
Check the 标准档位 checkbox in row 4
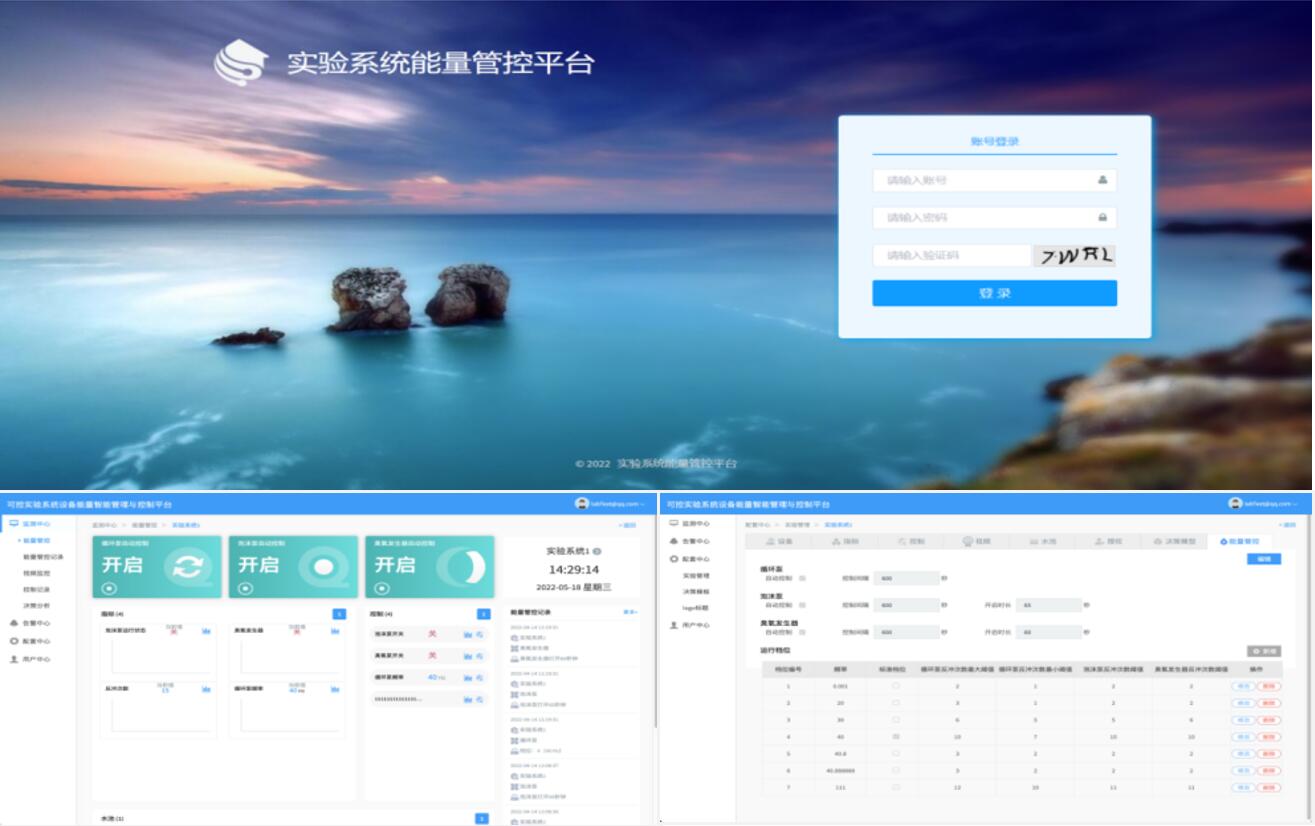point(895,736)
